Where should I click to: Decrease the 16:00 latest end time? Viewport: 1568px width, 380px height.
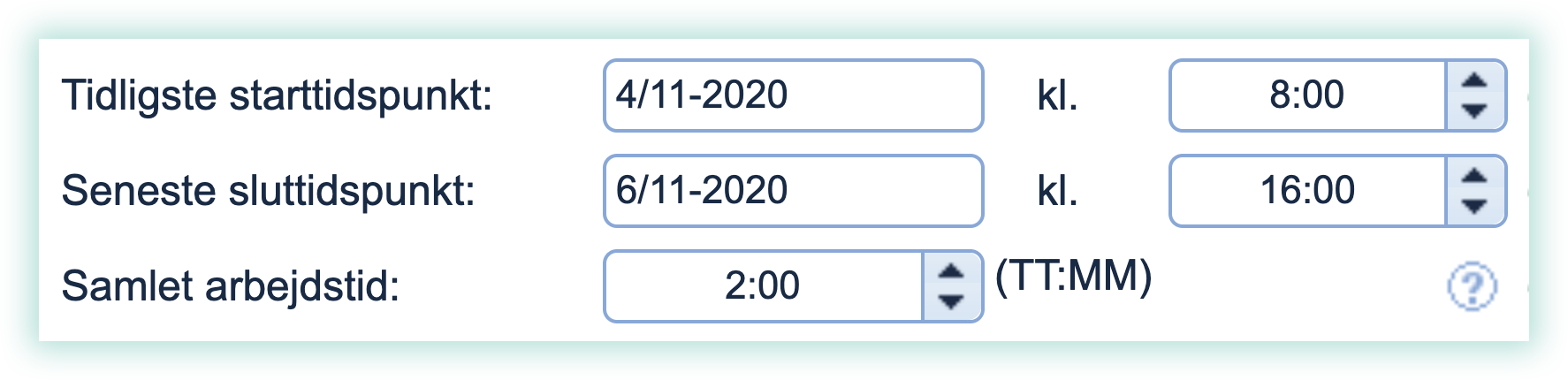1473,207
